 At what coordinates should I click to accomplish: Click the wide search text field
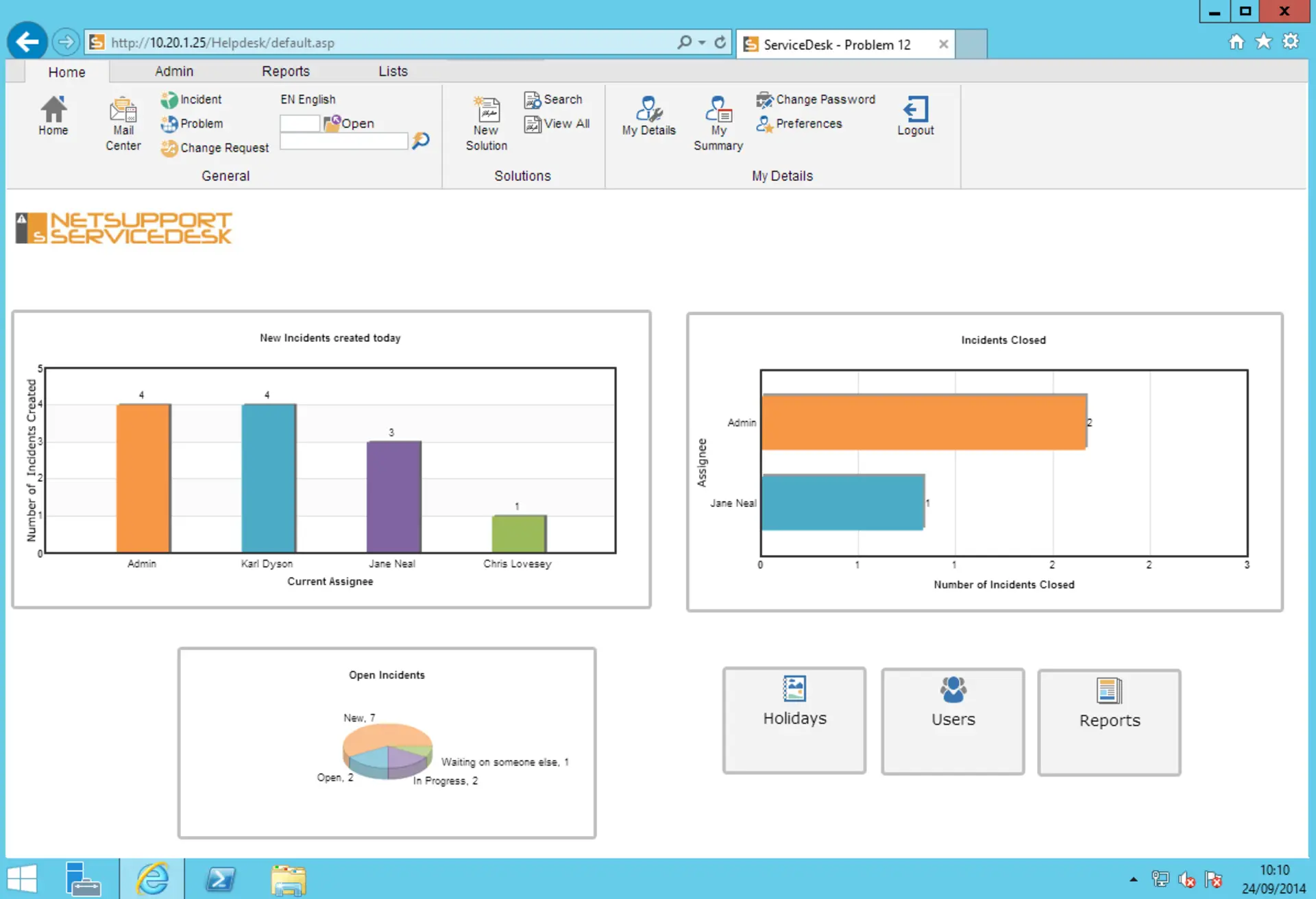[x=344, y=142]
